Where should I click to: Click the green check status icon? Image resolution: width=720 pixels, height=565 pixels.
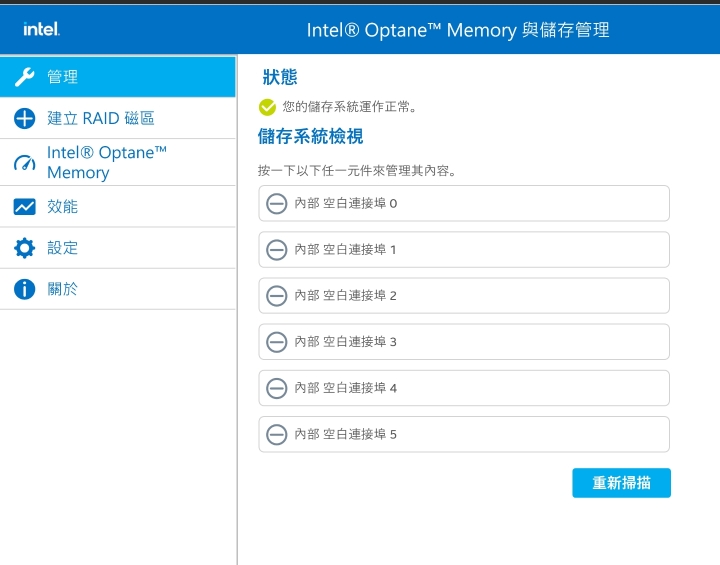267,107
